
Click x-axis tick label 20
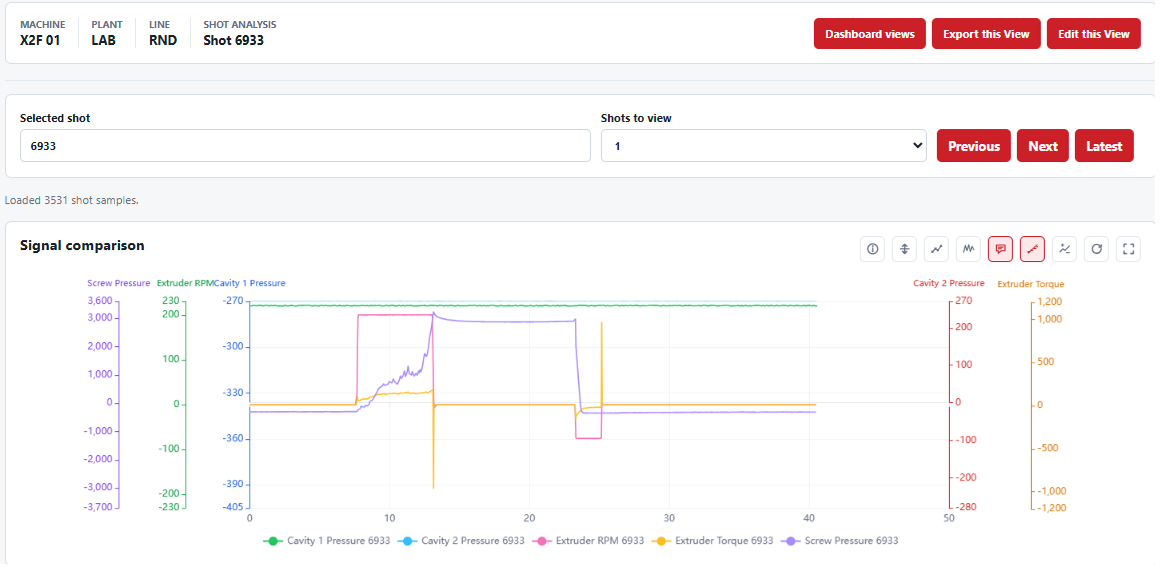pyautogui.click(x=529, y=518)
